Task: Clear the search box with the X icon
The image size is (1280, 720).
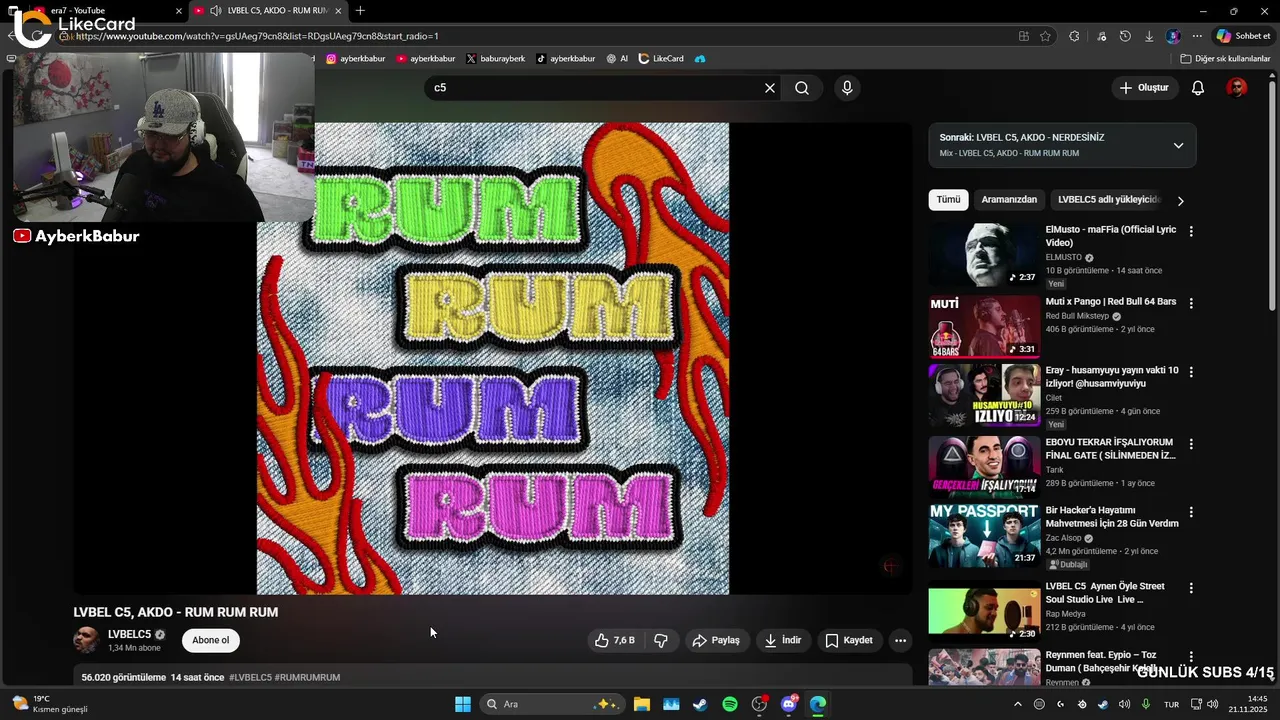Action: 770,88
